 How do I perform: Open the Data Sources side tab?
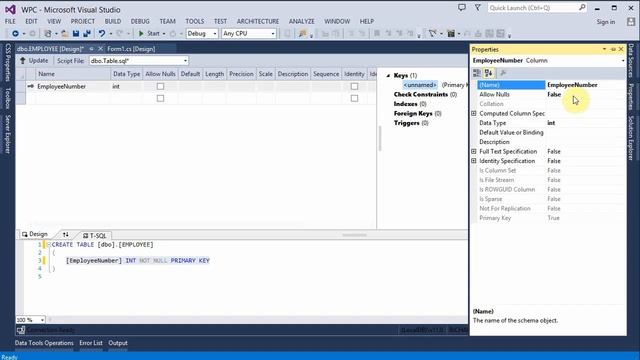tap(631, 60)
